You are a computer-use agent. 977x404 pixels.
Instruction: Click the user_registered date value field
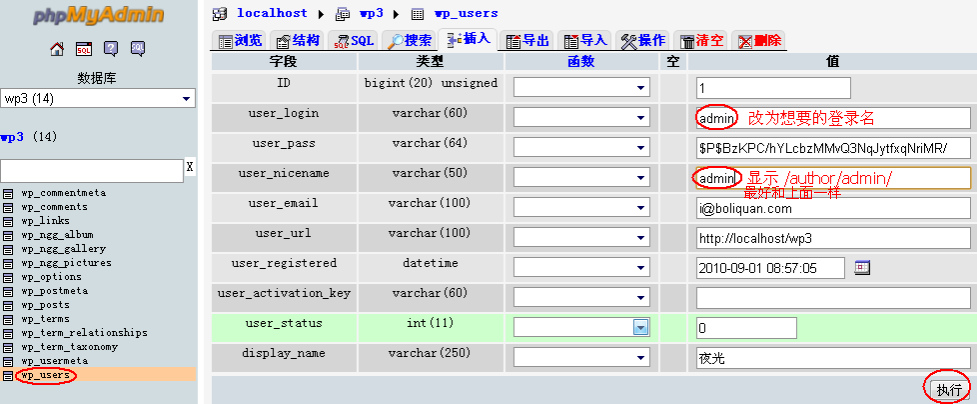[770, 267]
